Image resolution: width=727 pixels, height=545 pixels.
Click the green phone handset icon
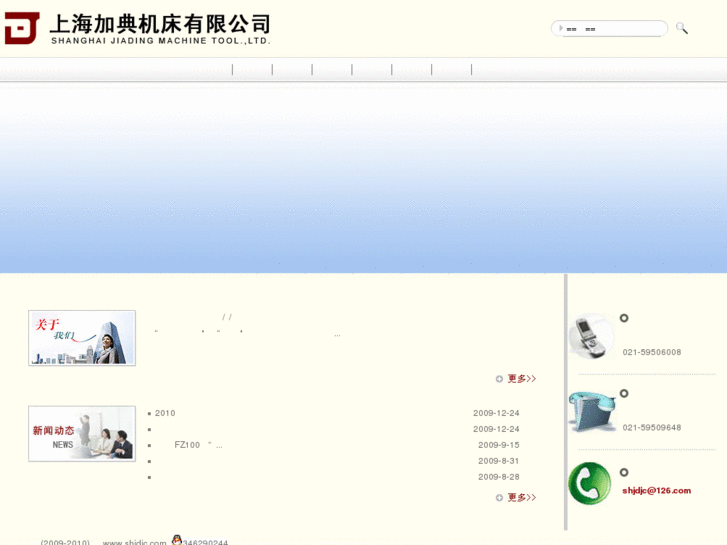pos(590,483)
